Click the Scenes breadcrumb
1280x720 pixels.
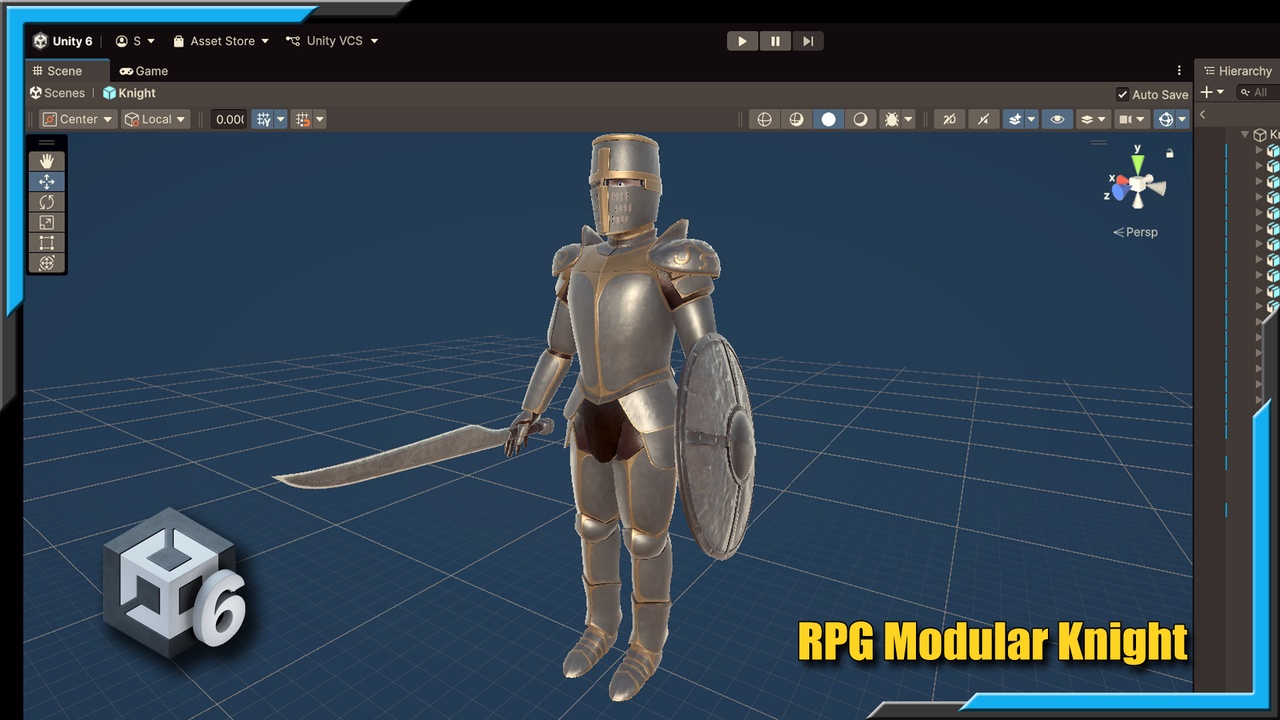[57, 93]
